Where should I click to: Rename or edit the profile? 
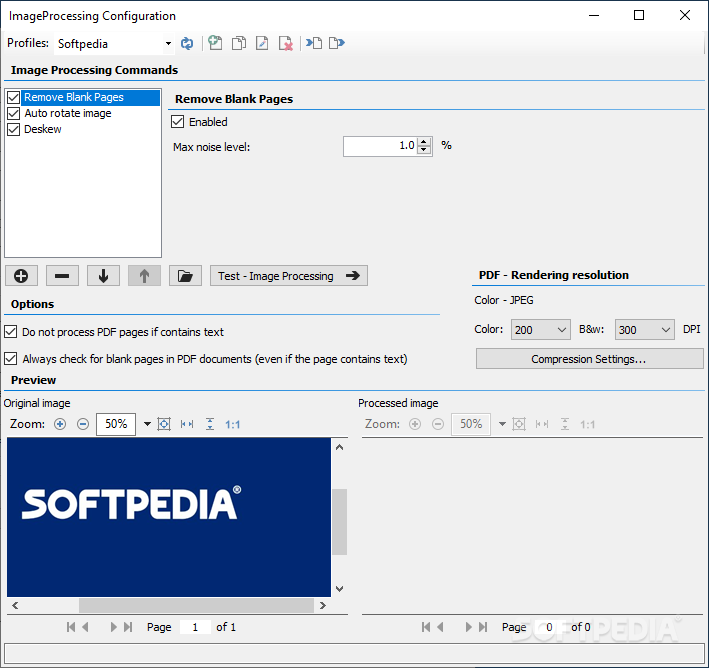(262, 43)
